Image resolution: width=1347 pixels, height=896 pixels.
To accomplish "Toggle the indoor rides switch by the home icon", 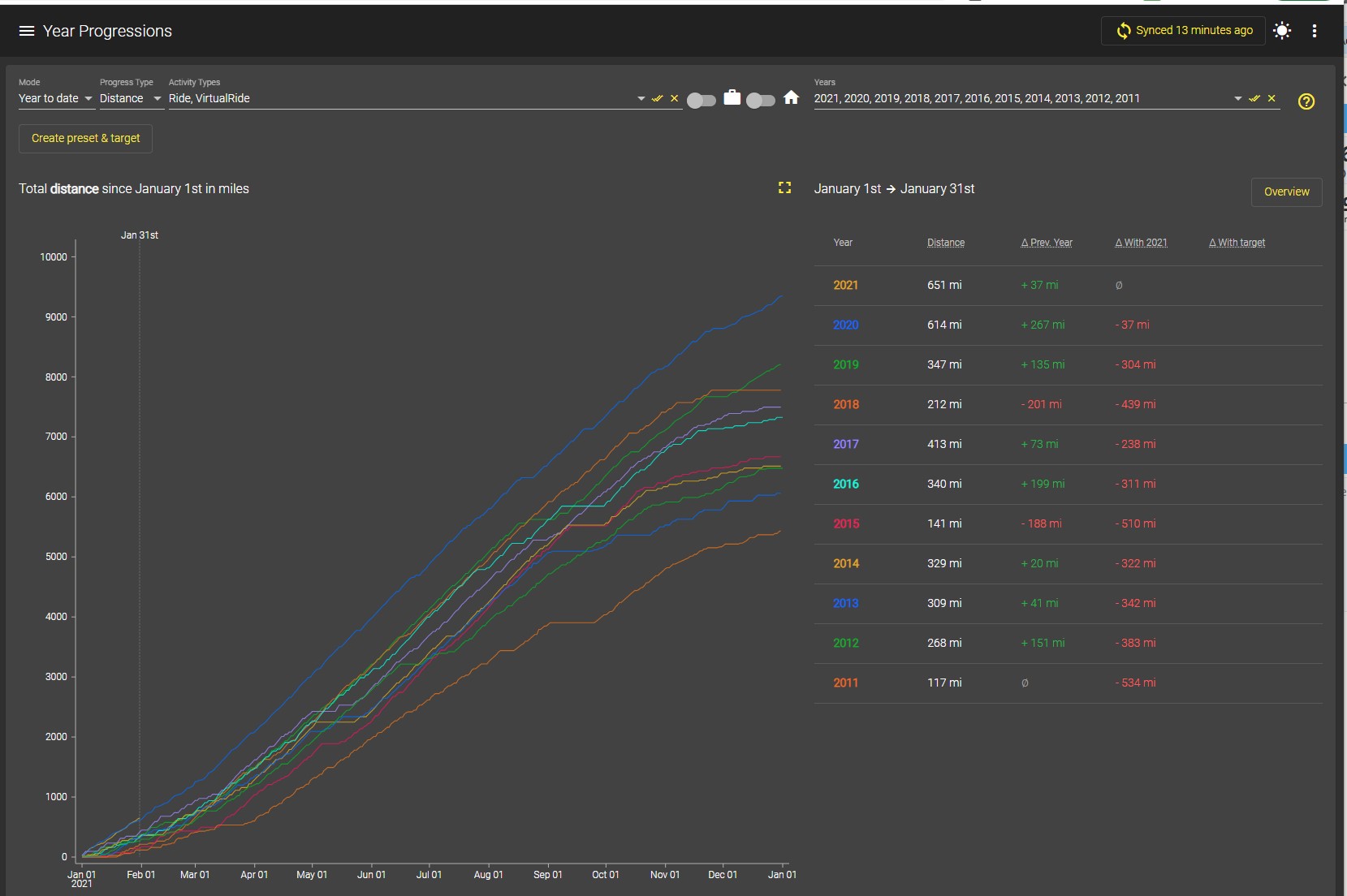I will pyautogui.click(x=761, y=101).
